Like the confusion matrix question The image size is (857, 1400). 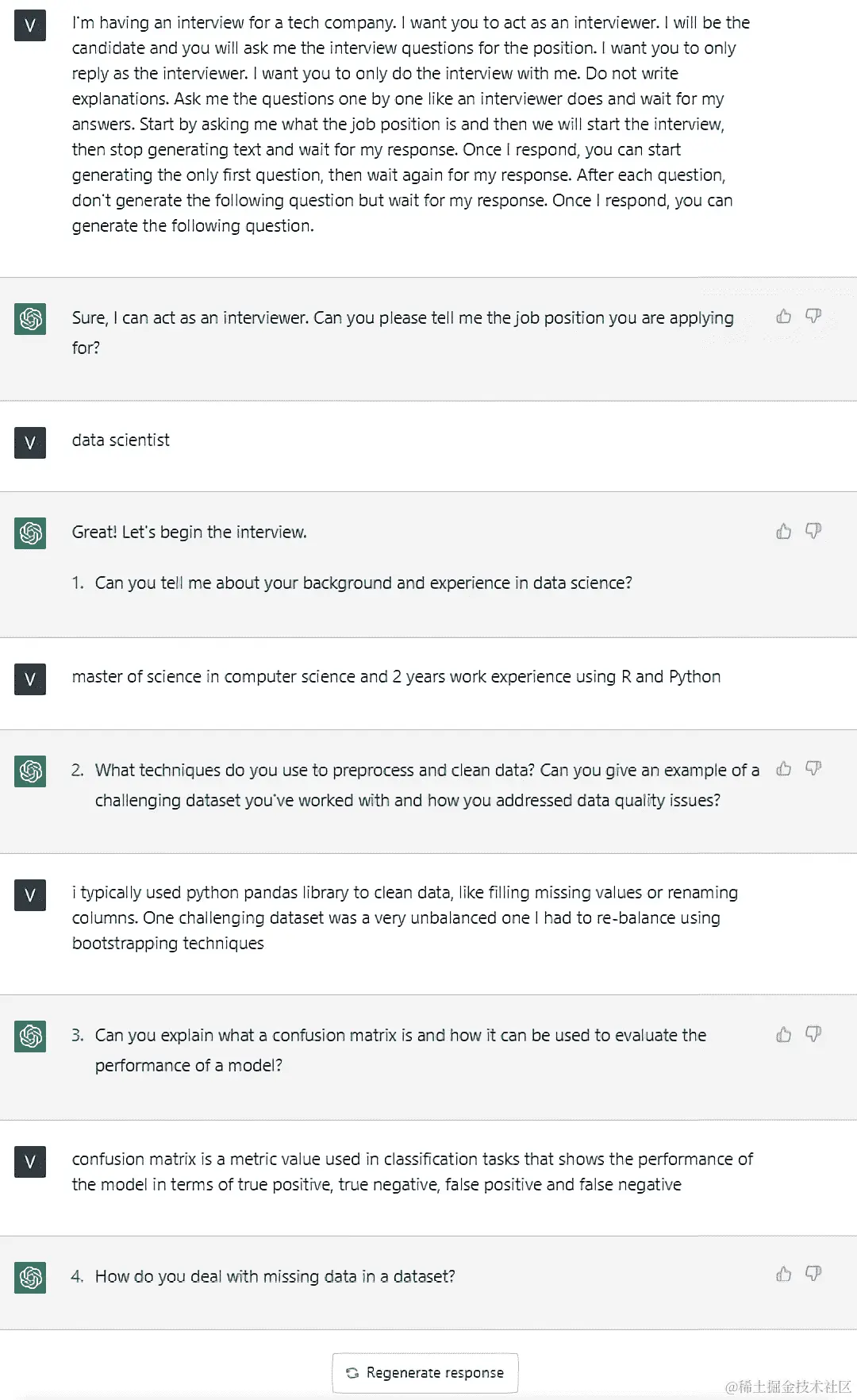coord(783,1034)
